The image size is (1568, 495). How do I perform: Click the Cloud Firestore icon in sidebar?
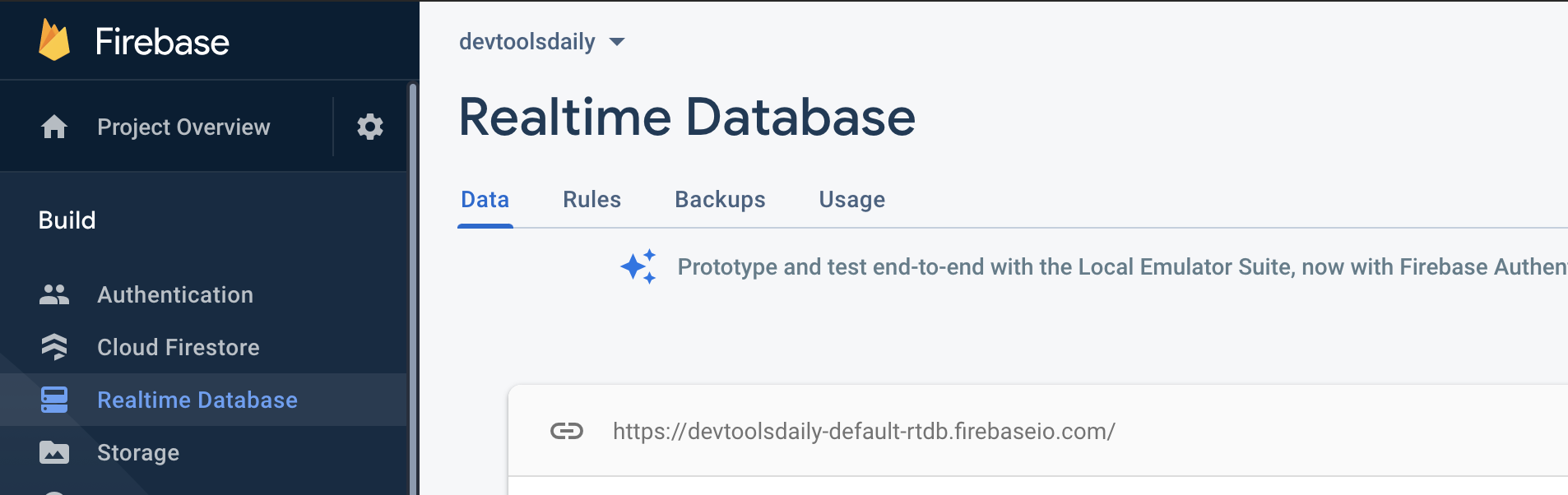54,347
